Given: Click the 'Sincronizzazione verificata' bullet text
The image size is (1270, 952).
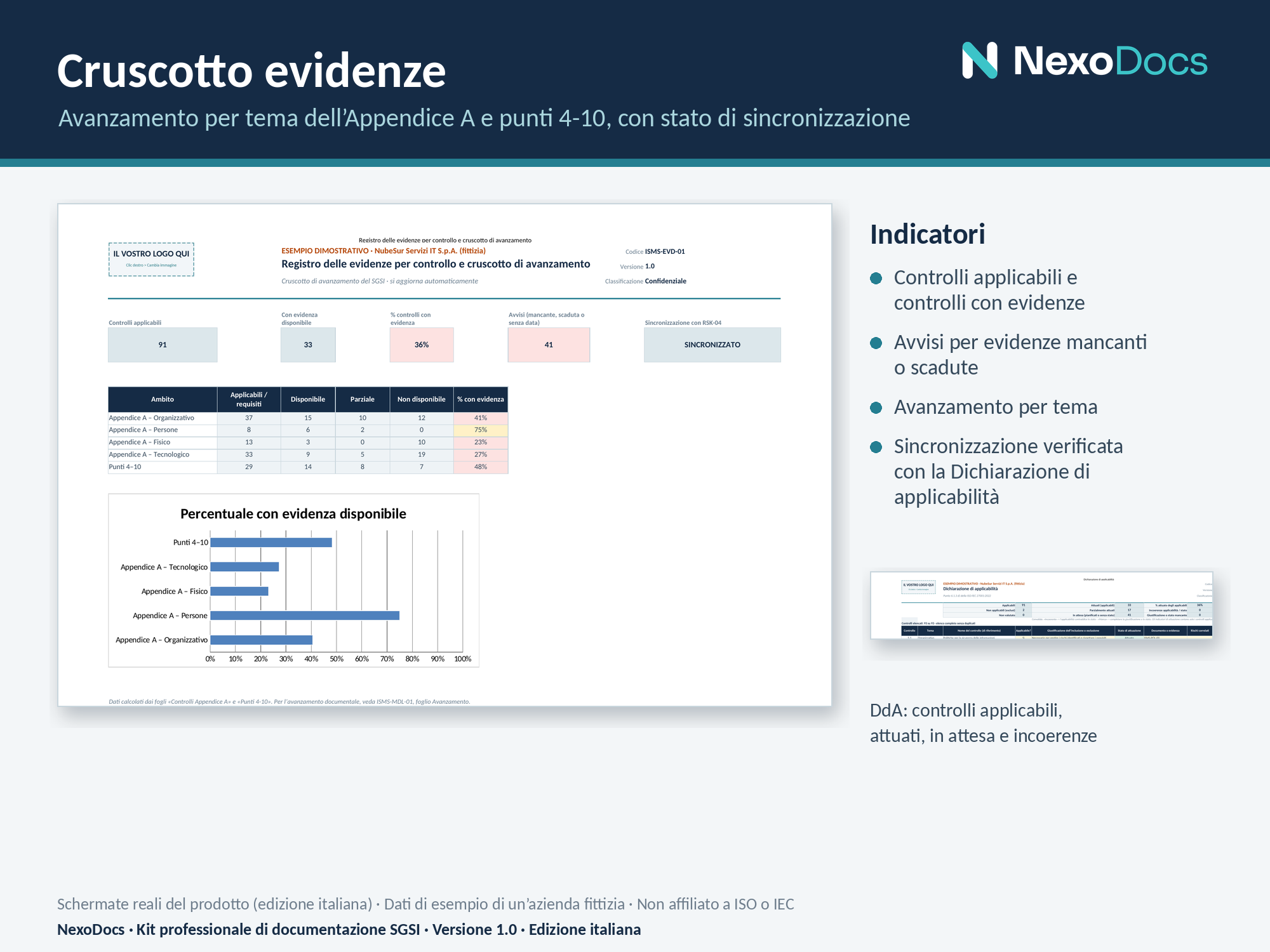Looking at the screenshot, I should pos(1008,471).
